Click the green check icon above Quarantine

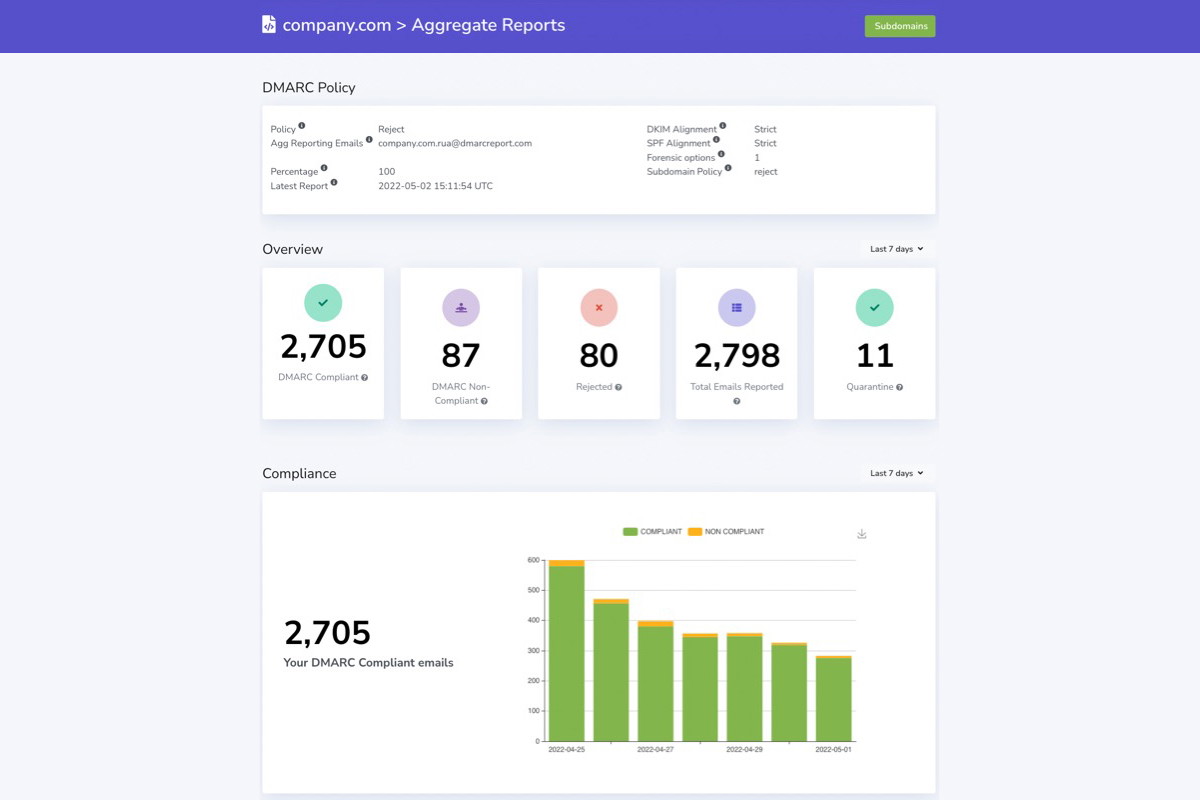pyautogui.click(x=874, y=307)
